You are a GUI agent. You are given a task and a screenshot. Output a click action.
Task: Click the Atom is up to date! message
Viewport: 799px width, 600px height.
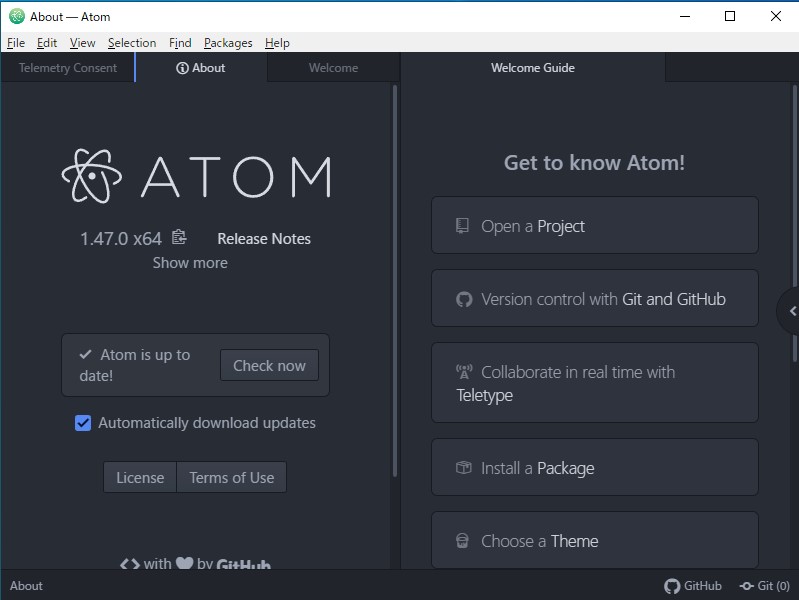(135, 365)
